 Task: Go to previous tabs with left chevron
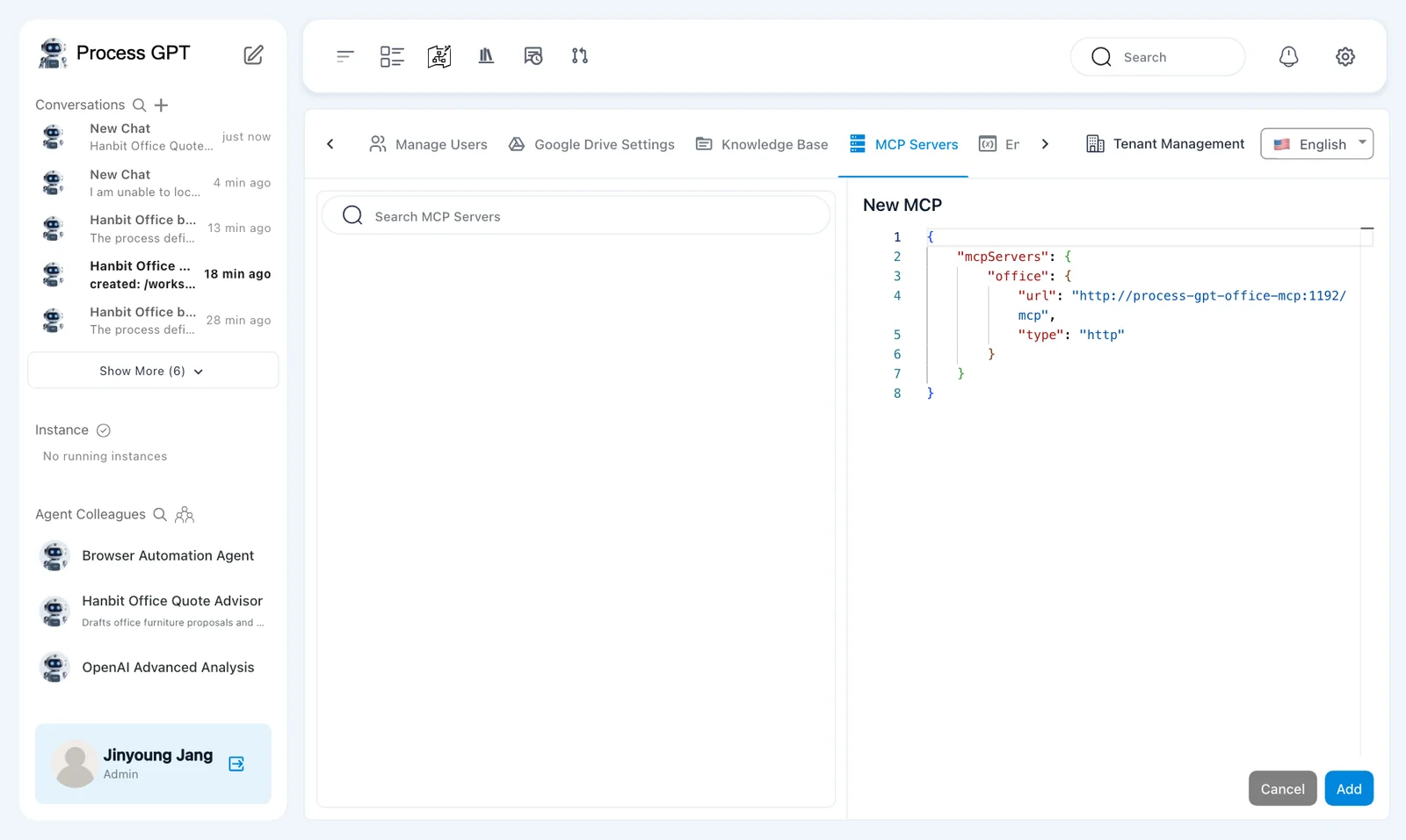(330, 144)
